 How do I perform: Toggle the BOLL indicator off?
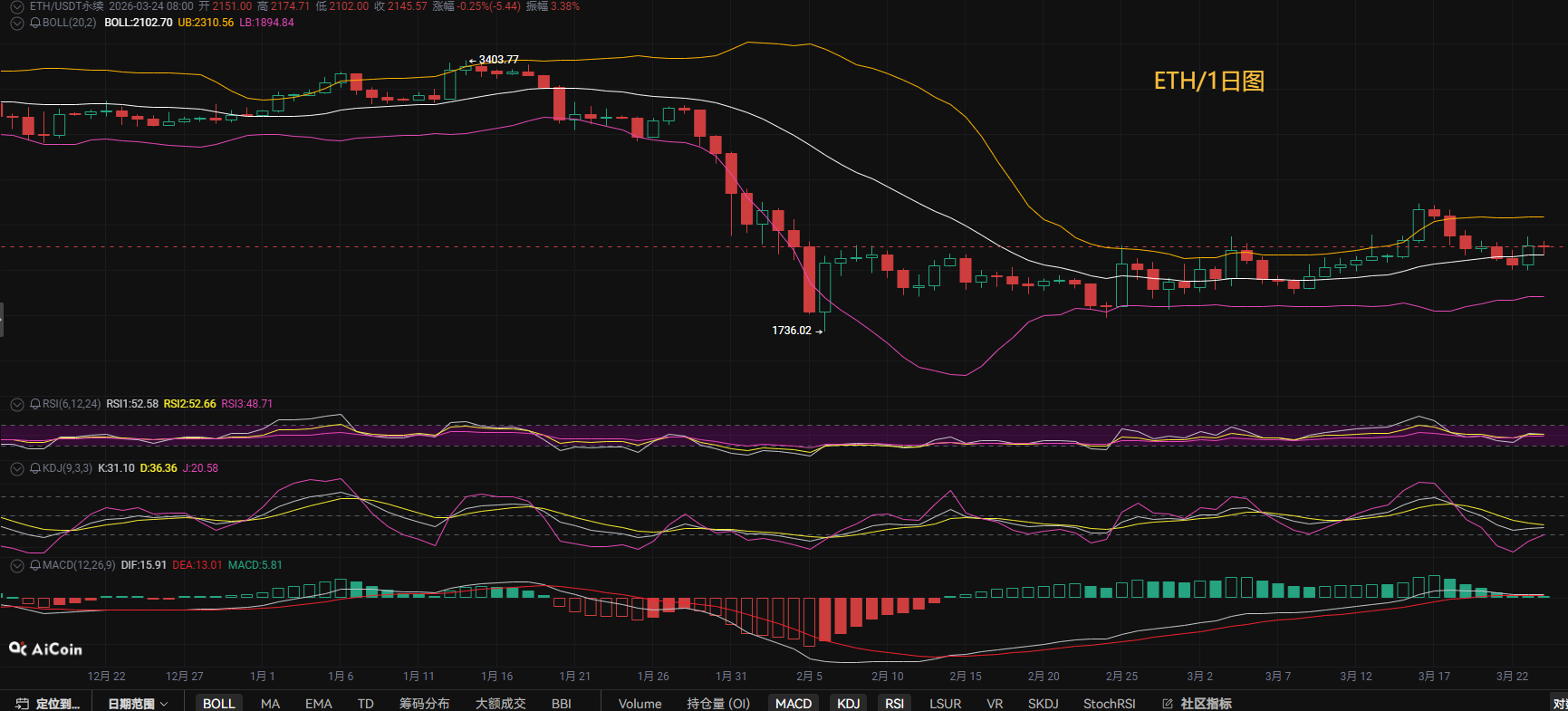pos(218,704)
